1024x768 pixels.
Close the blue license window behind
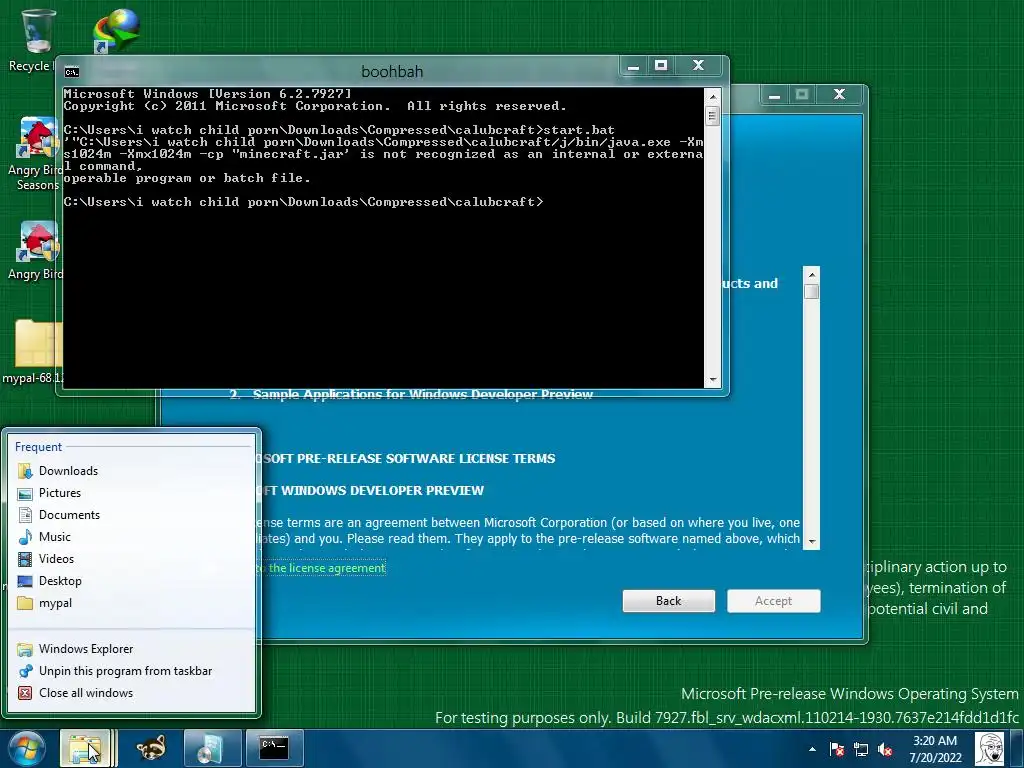click(x=840, y=95)
